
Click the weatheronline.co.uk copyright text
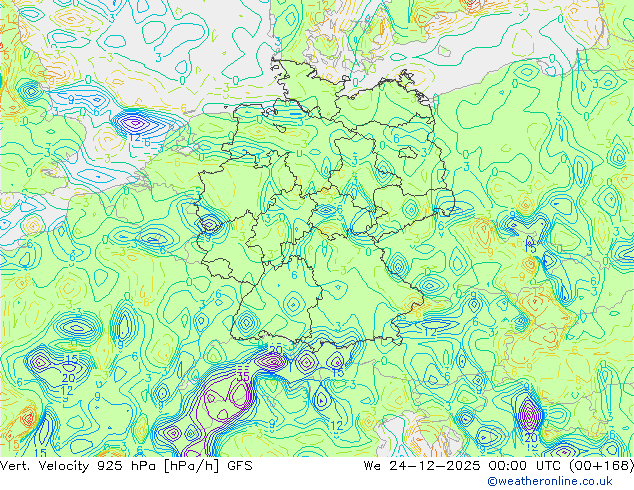coord(550,481)
